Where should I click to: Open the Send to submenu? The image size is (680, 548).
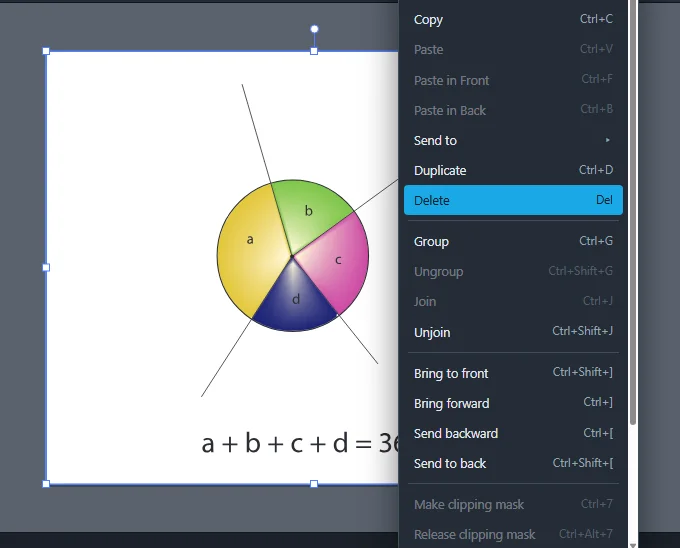tap(513, 140)
